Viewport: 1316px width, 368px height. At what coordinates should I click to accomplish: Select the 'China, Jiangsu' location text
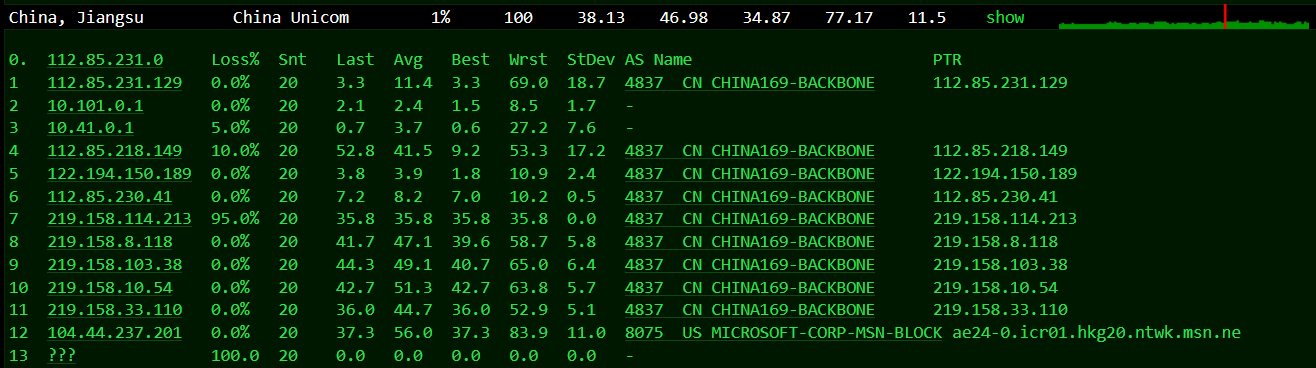coord(75,18)
